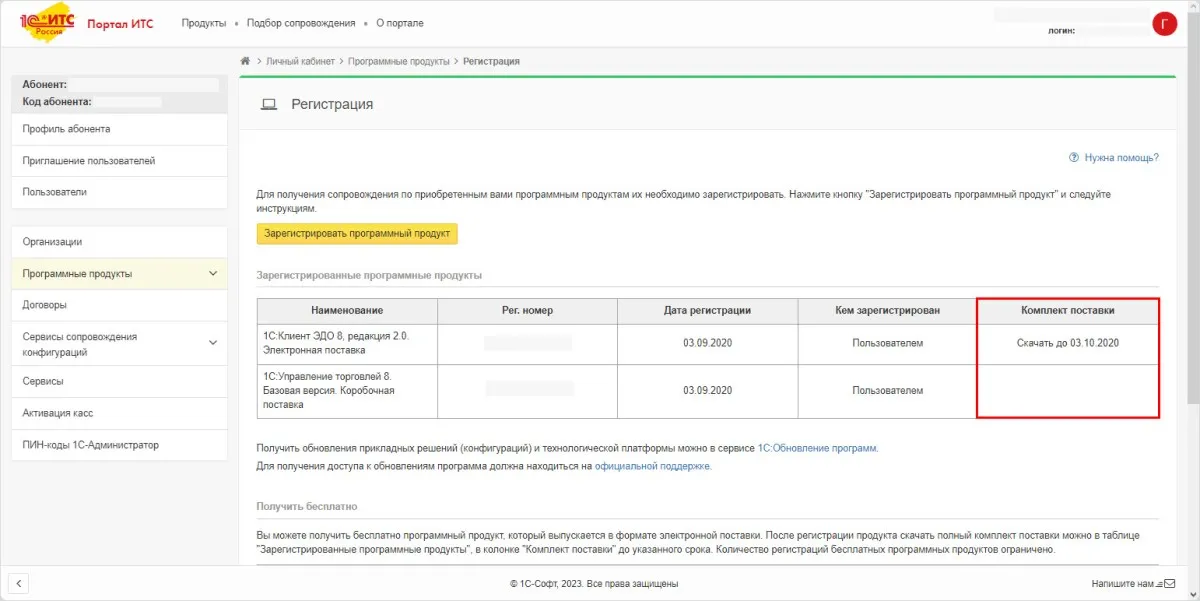Image resolution: width=1200 pixels, height=601 pixels.
Task: Select Пользователи in the sidebar
Action: 119,192
